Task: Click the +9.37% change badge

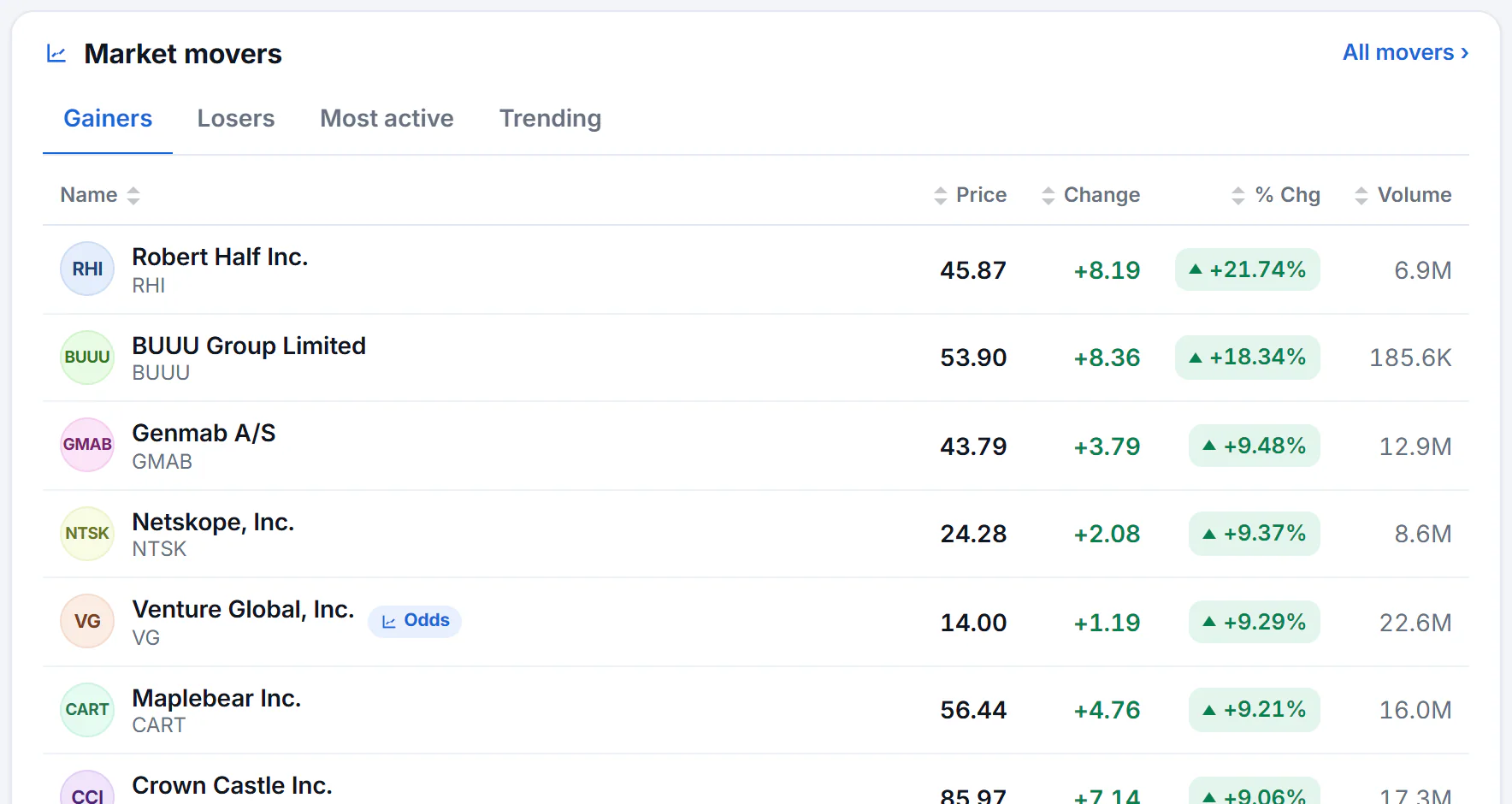Action: [1255, 533]
